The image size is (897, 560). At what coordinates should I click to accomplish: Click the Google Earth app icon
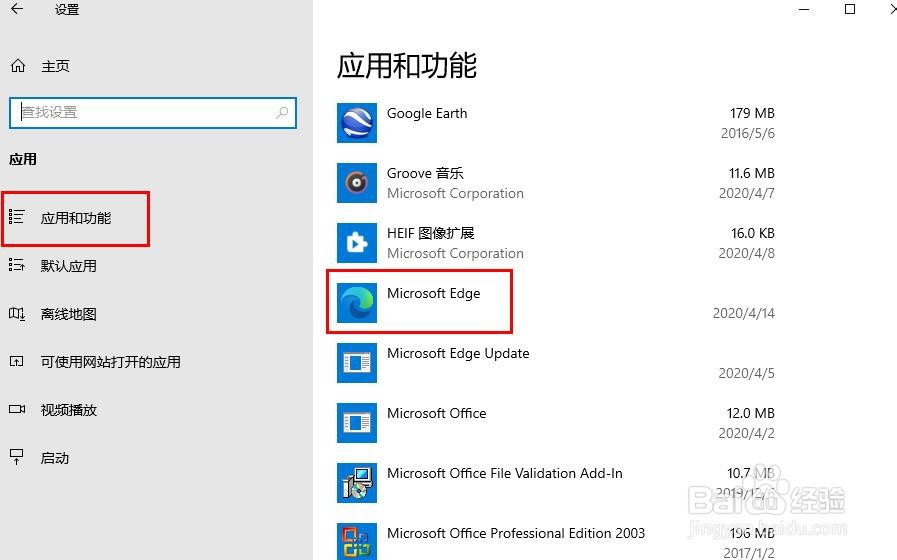(357, 122)
